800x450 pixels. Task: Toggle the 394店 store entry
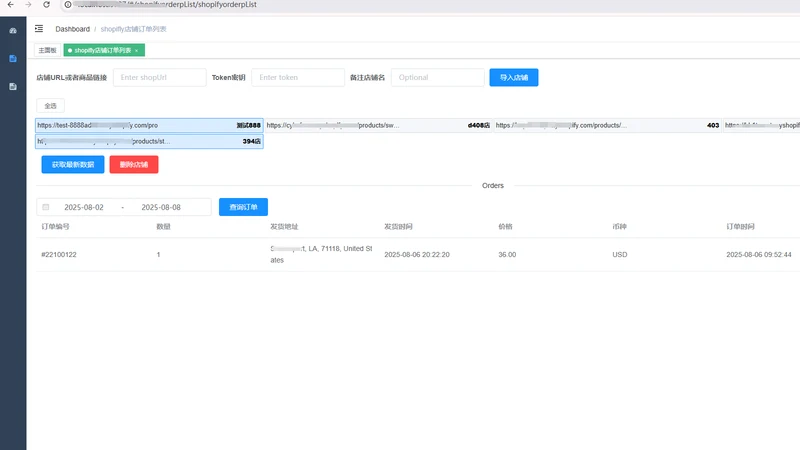point(149,141)
